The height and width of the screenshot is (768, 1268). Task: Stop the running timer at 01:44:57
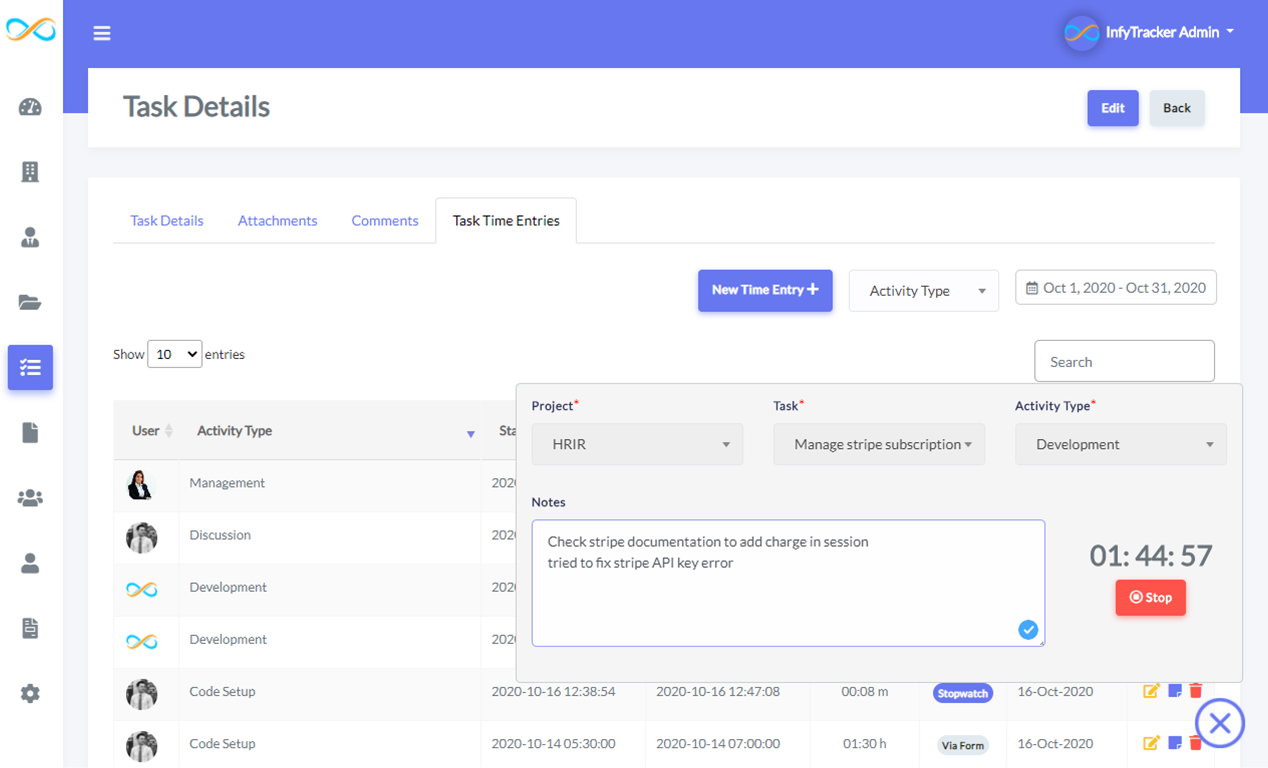(x=1150, y=597)
